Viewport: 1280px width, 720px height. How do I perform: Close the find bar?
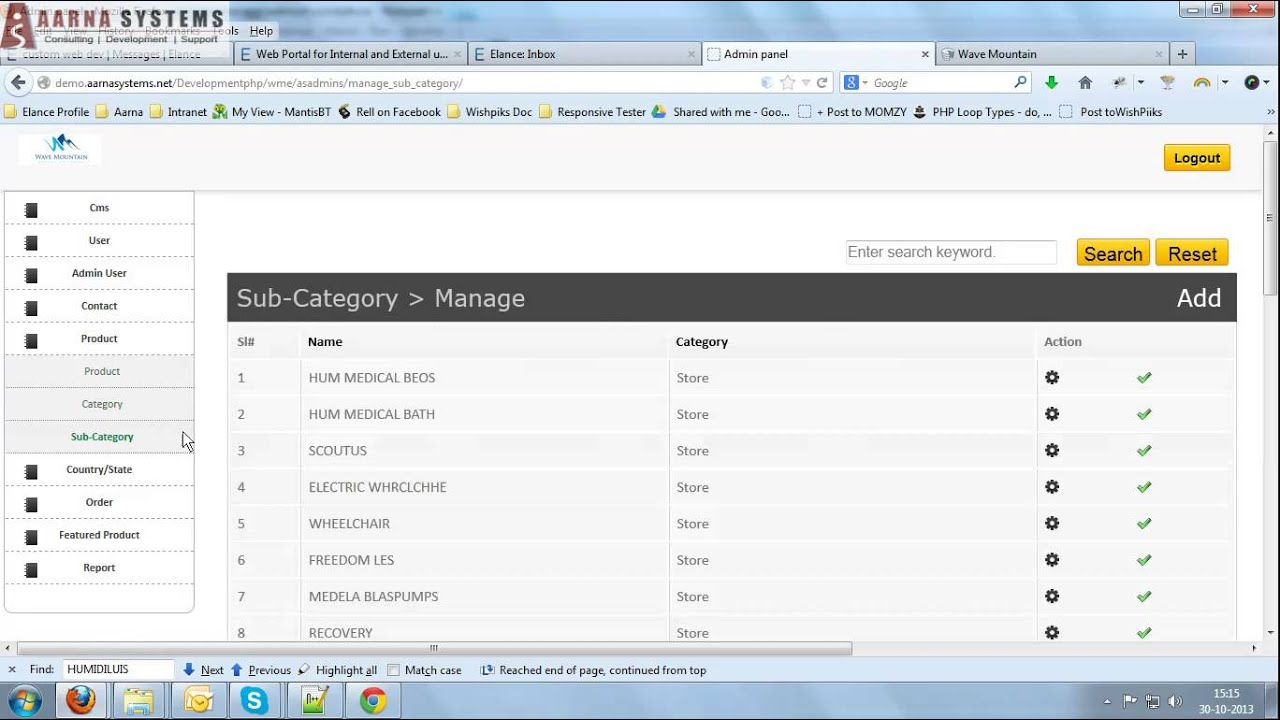(x=12, y=670)
